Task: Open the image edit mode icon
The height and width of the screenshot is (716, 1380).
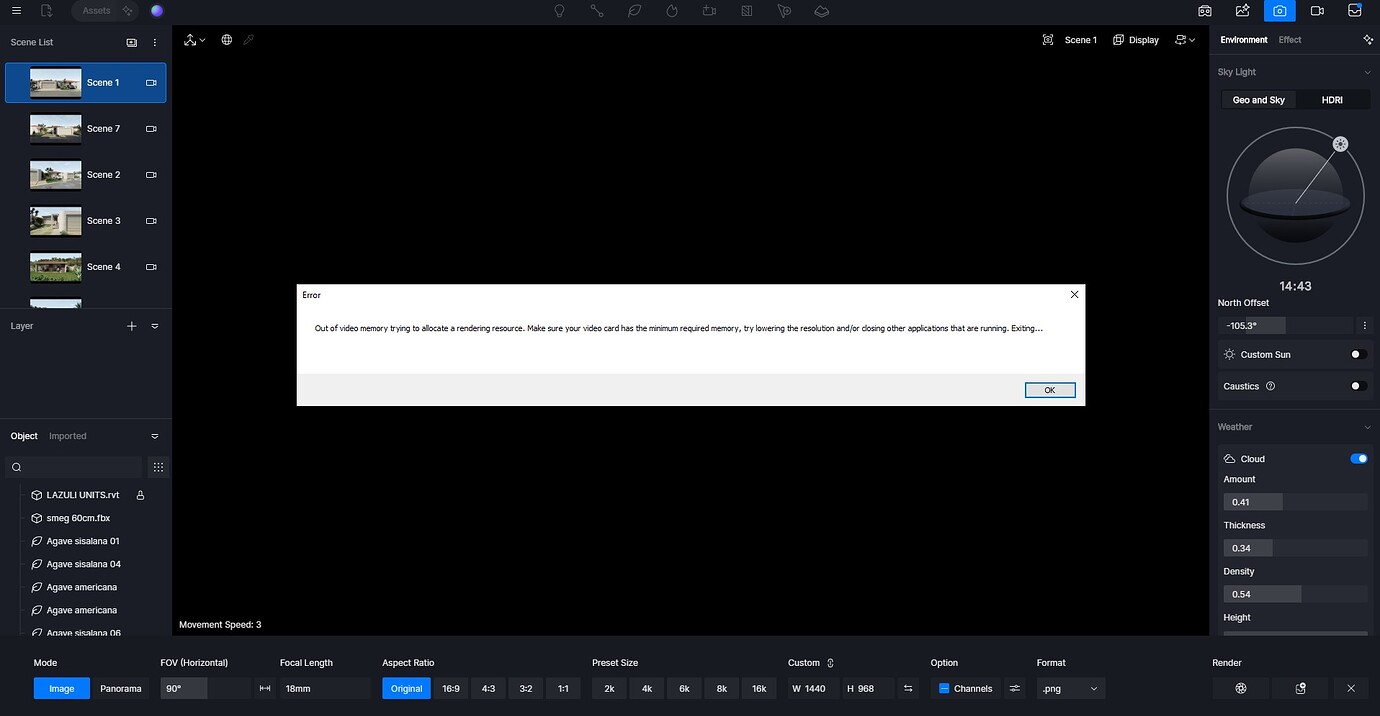Action: [1243, 11]
